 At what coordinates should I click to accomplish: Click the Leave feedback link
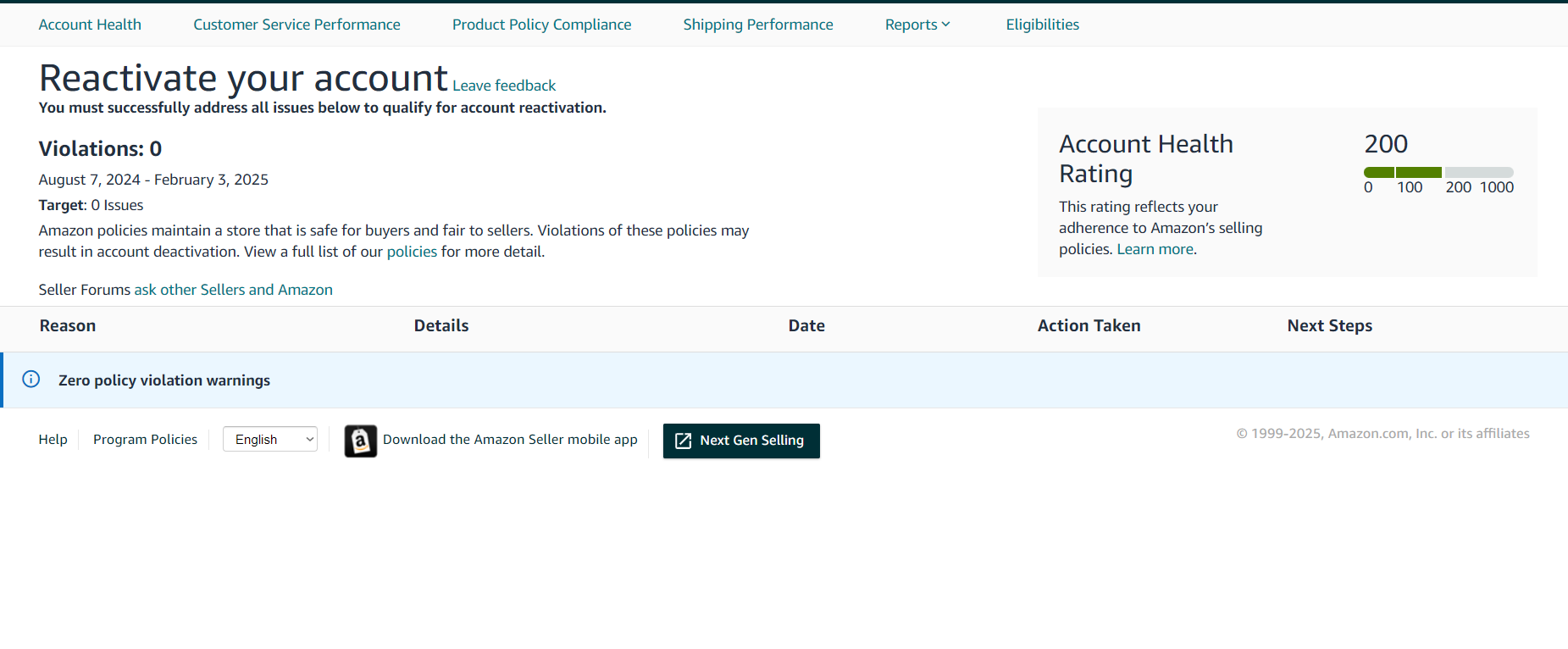pyautogui.click(x=504, y=86)
